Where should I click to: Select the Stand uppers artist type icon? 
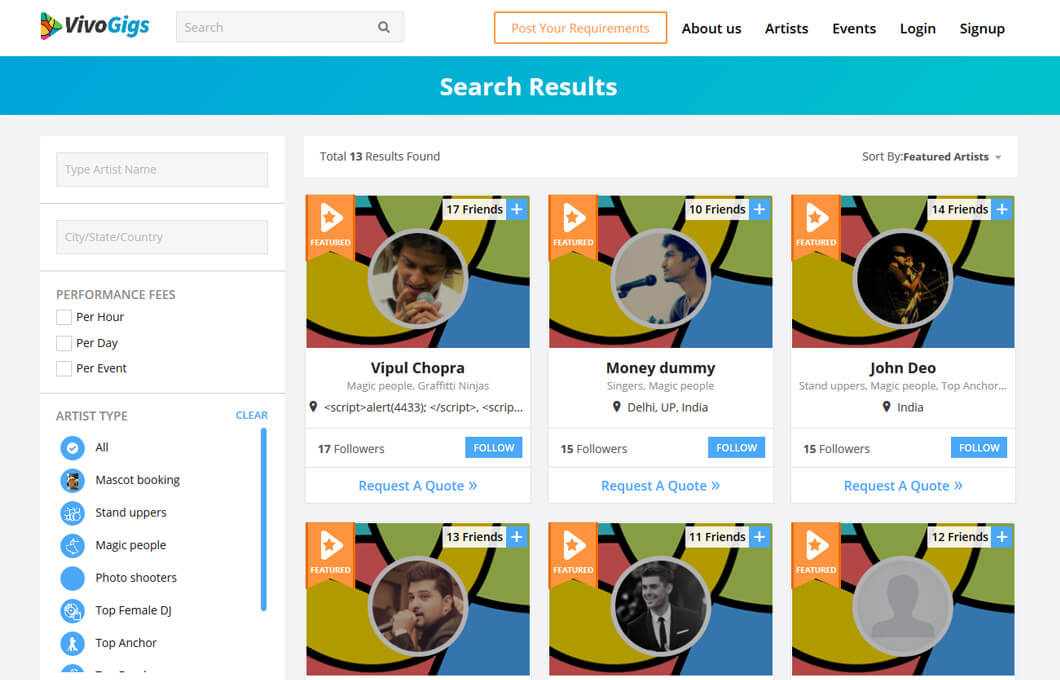[72, 513]
